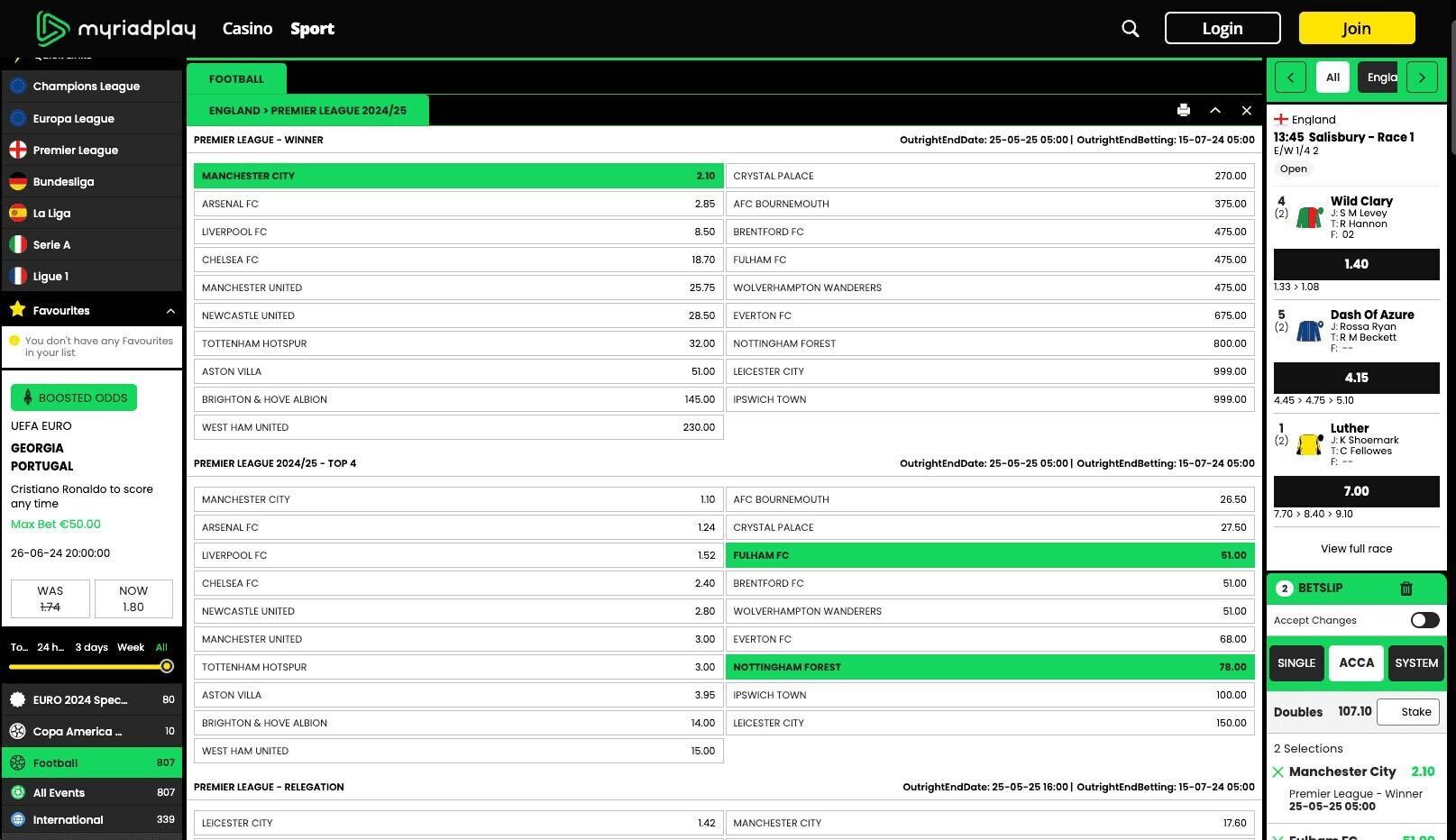Viewport: 1456px width, 840px height.
Task: Click Europa League flag icon
Action: point(17,118)
